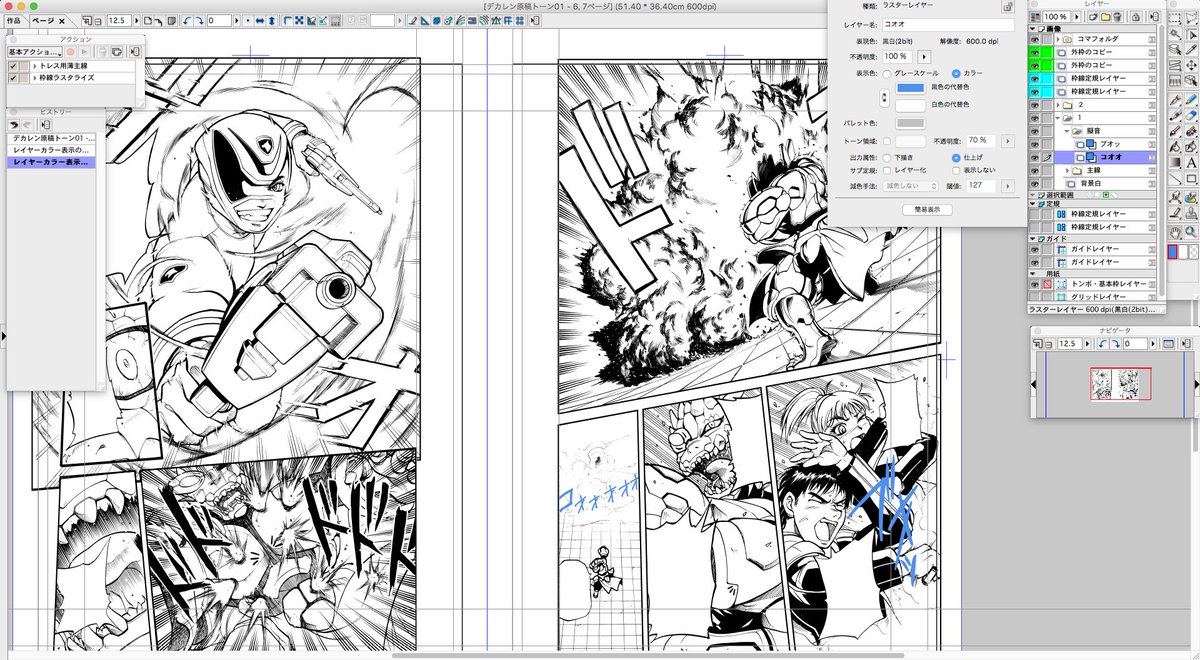1200x660 pixels.
Task: Select the rectangle shape tool
Action: 1191,179
